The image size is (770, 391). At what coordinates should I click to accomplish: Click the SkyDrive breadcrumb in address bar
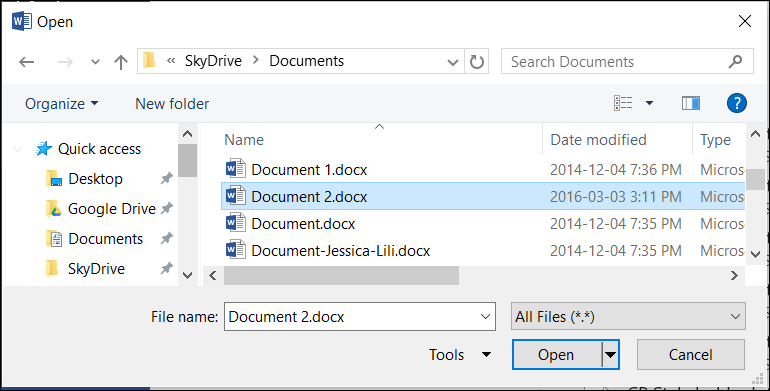(213, 61)
